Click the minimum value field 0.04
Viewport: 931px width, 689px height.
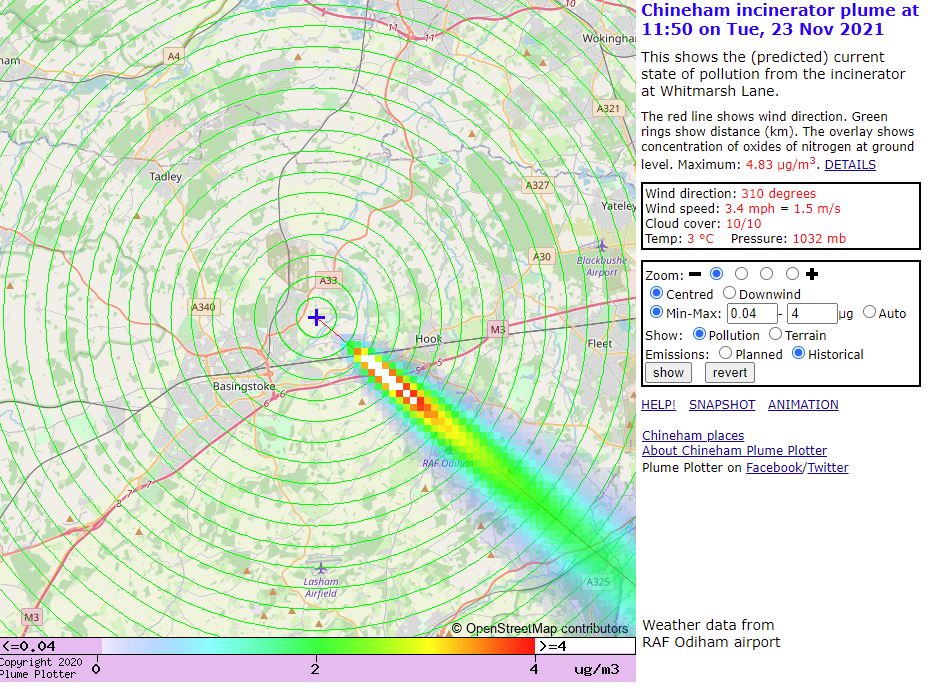coord(752,314)
